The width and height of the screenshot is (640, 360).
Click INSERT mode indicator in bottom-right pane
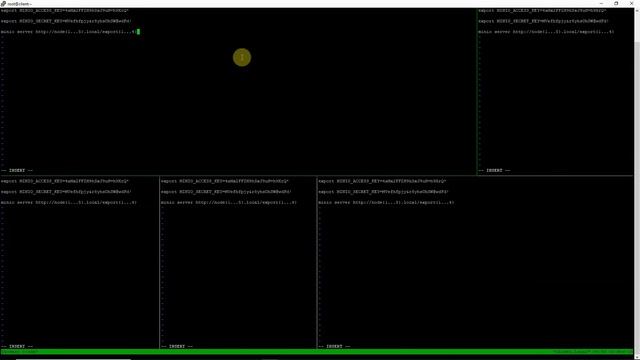click(334, 346)
